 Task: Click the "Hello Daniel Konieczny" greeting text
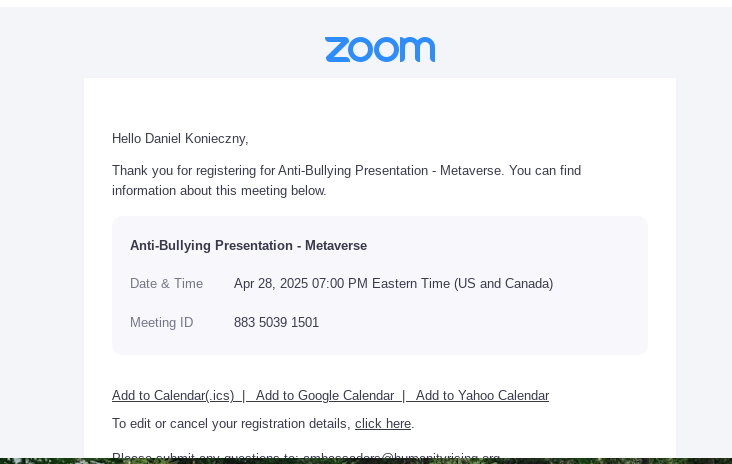pos(180,139)
